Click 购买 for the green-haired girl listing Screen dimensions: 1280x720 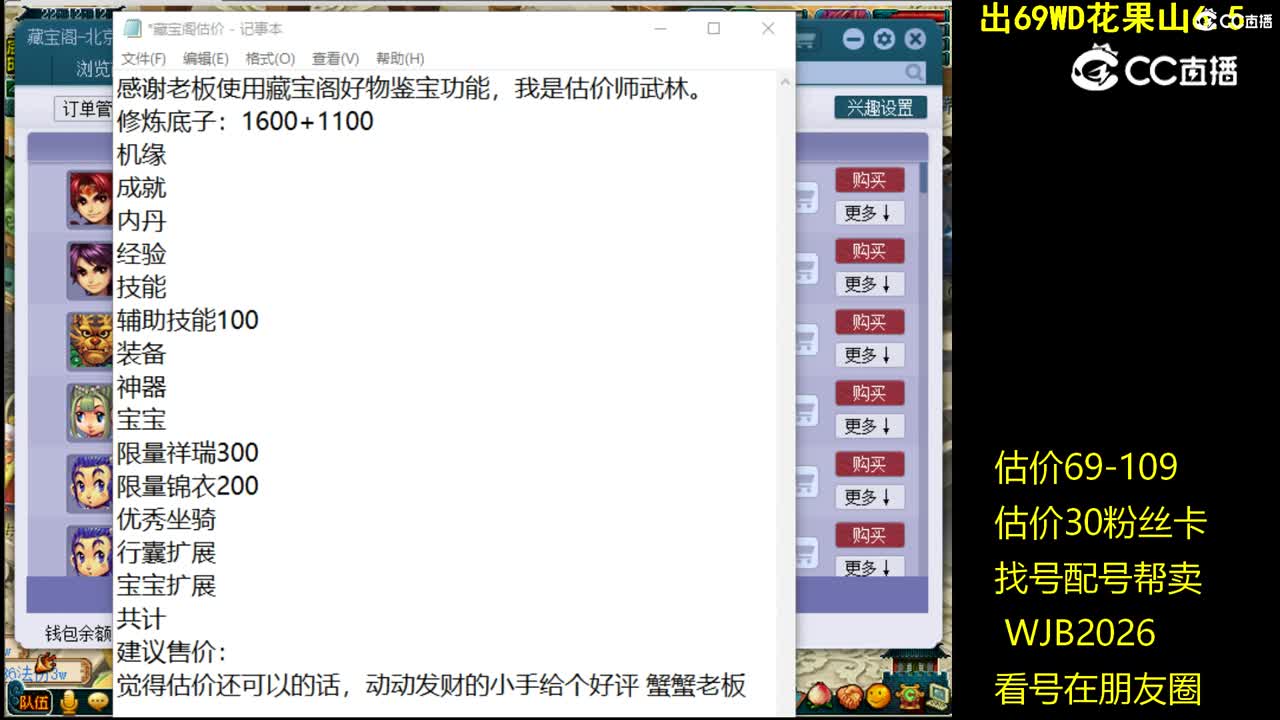(x=870, y=393)
